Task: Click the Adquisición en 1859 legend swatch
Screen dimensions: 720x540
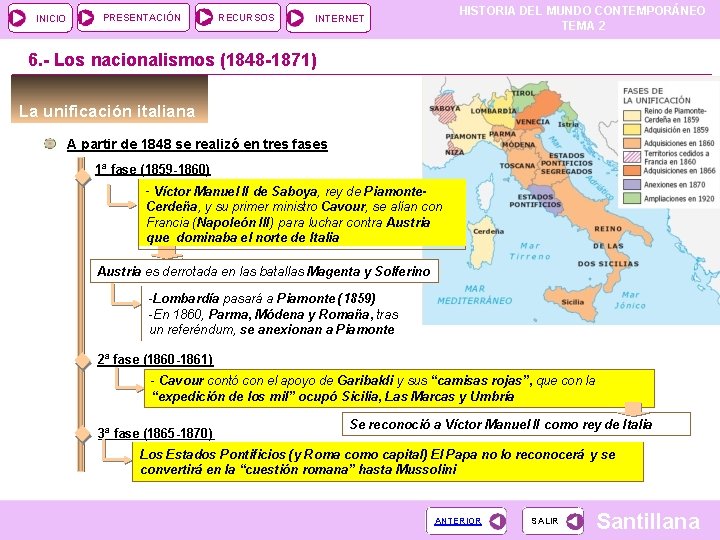Action: [x=632, y=129]
